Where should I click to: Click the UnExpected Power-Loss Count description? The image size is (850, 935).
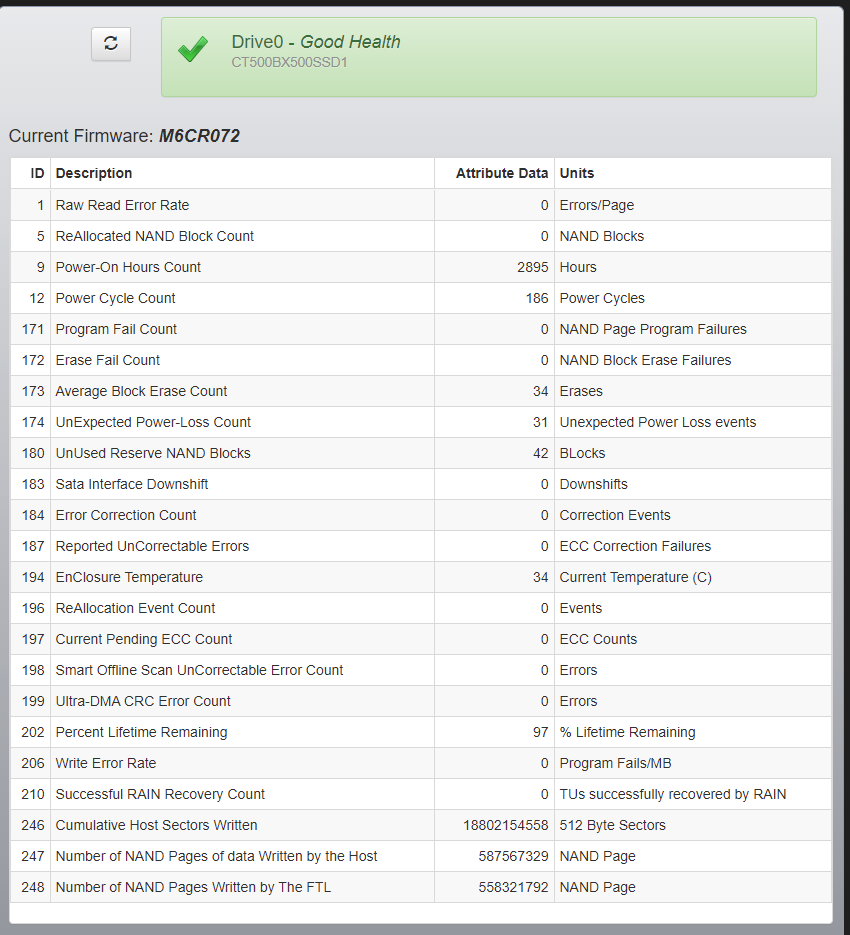(x=153, y=422)
